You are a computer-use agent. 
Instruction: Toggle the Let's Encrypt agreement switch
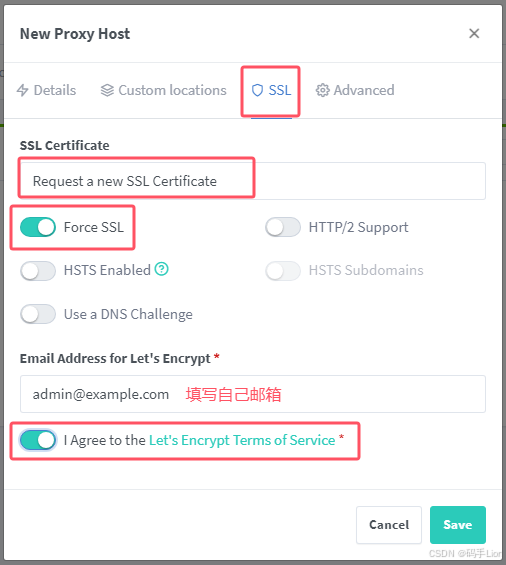tap(38, 440)
